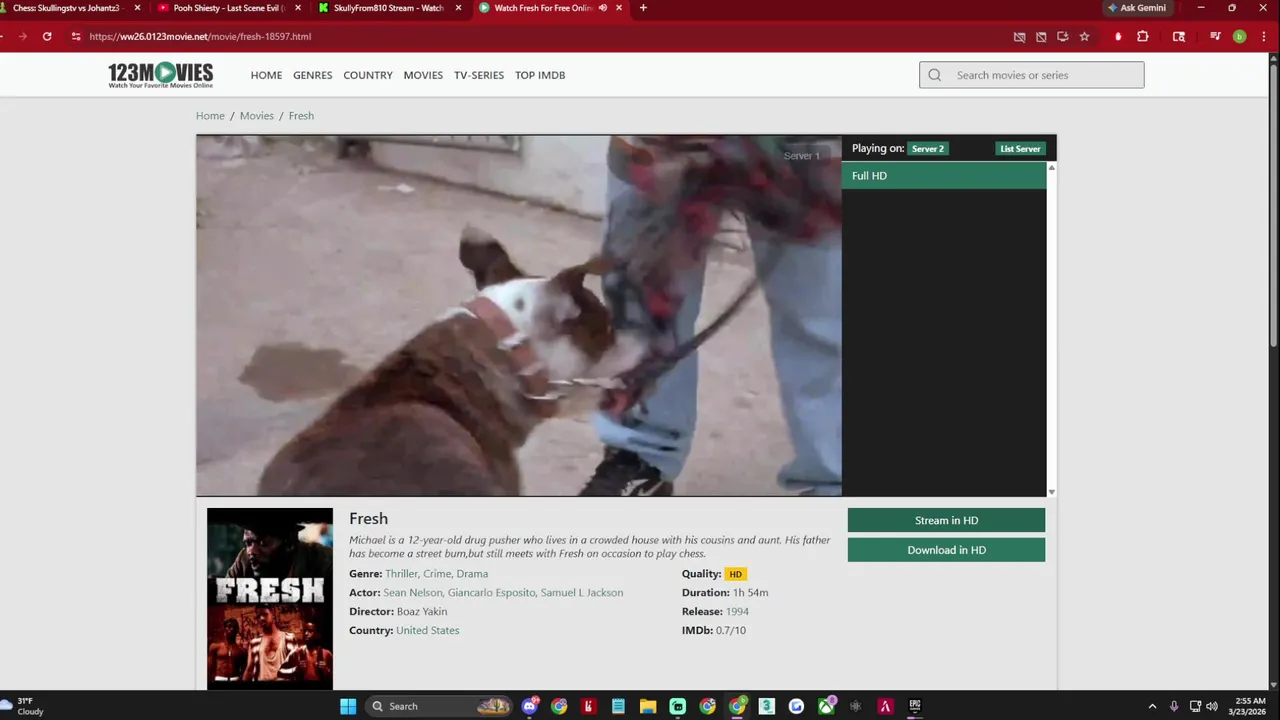Viewport: 1280px width, 720px height.
Task: Click the server list scrollbar down arrow
Action: click(x=1051, y=492)
